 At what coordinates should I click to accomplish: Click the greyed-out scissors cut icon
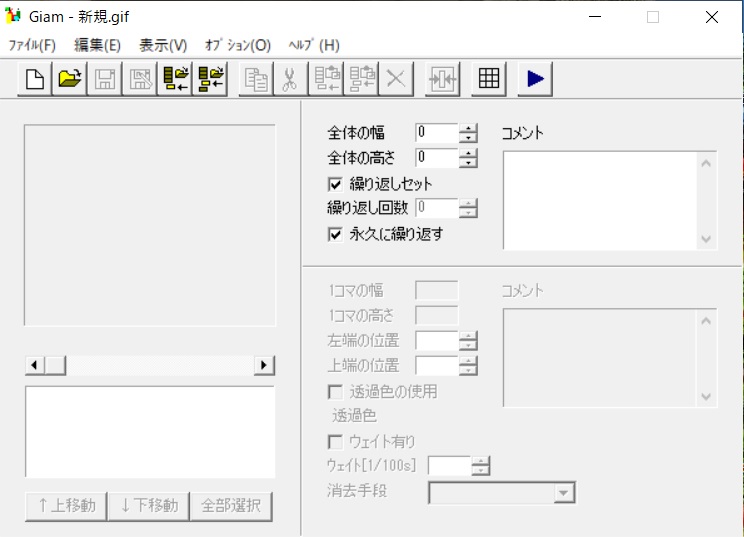point(291,79)
